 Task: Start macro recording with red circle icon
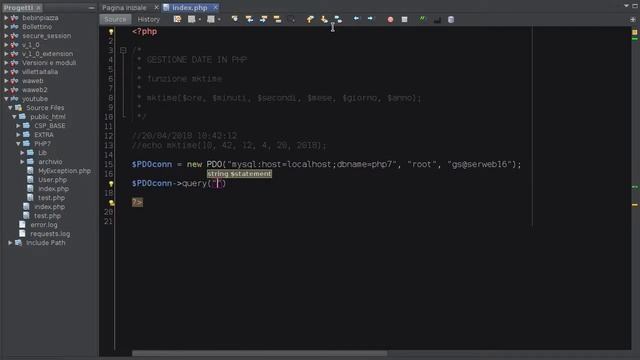pos(390,20)
